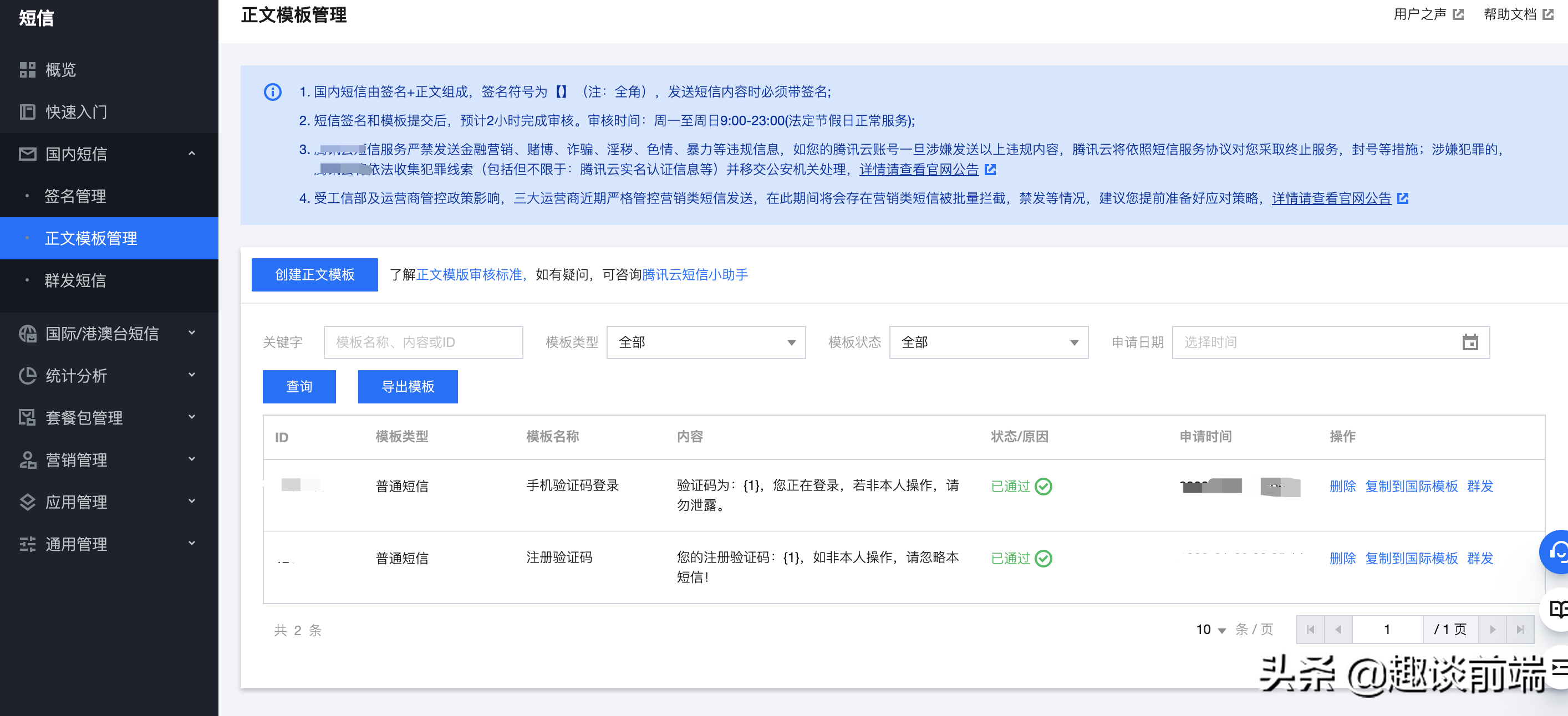Click 注册验证码 template name cell
Viewport: 1568px width, 716px height.
point(559,557)
